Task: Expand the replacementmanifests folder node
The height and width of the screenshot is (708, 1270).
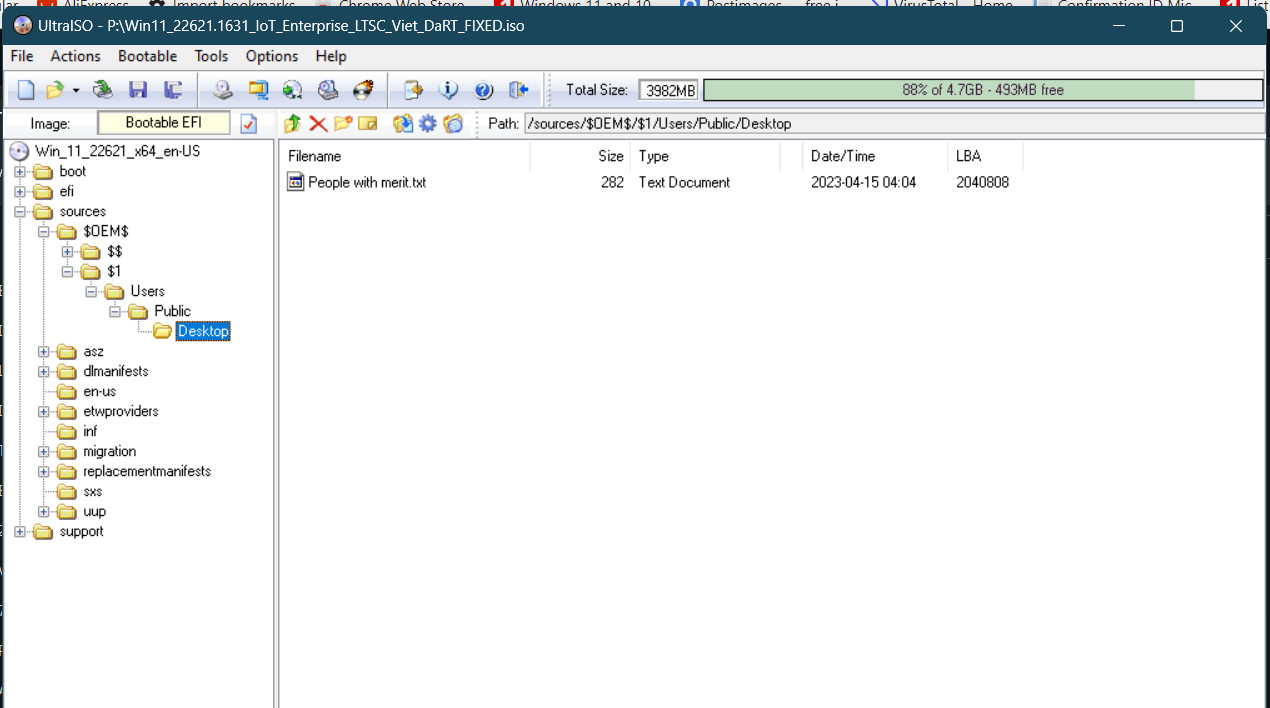Action: (43, 471)
